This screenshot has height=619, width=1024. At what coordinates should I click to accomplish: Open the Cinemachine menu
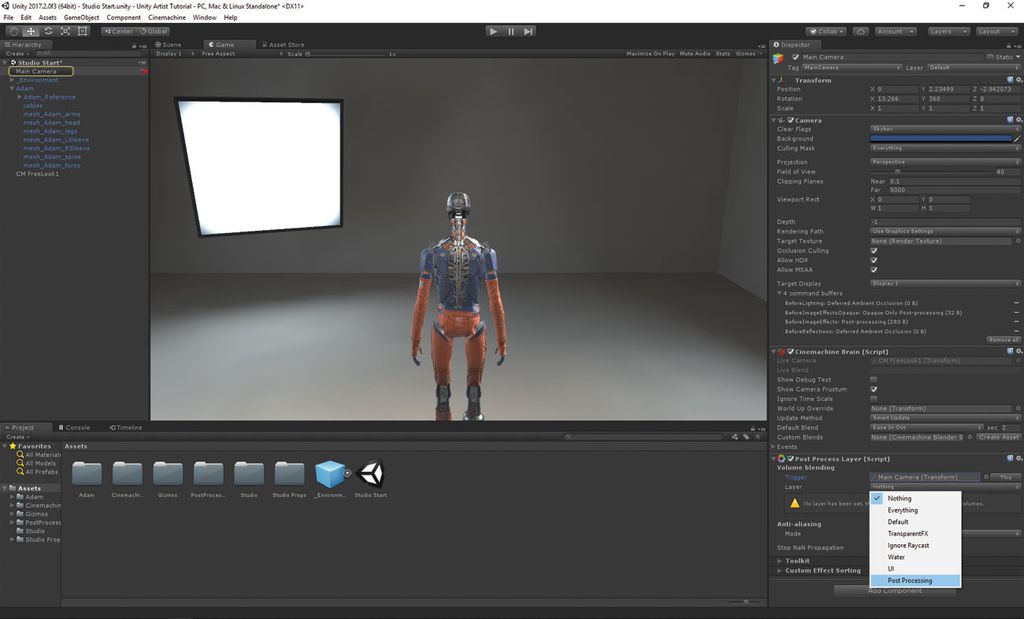(x=166, y=17)
